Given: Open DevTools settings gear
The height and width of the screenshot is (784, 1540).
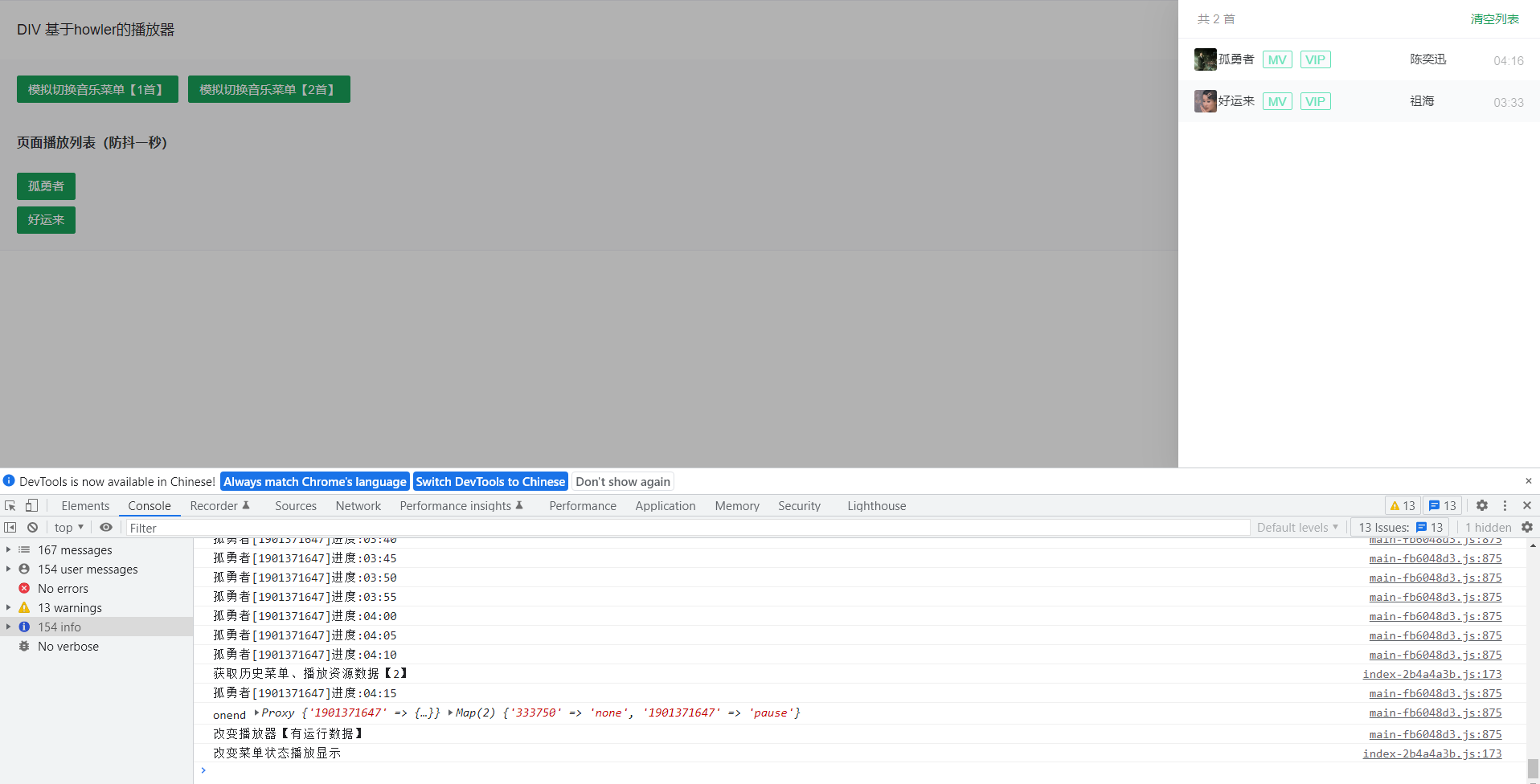Looking at the screenshot, I should tap(1481, 505).
